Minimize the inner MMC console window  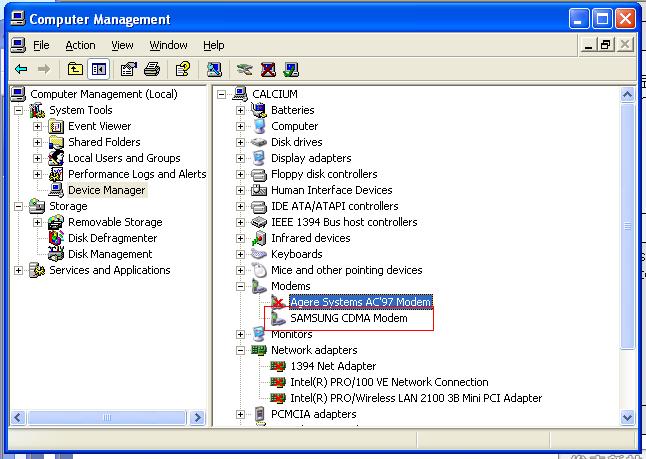coord(588,44)
